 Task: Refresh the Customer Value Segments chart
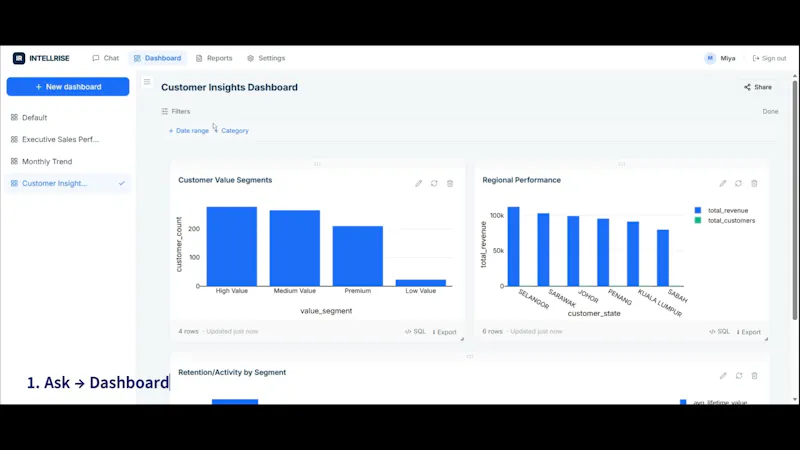pyautogui.click(x=434, y=183)
